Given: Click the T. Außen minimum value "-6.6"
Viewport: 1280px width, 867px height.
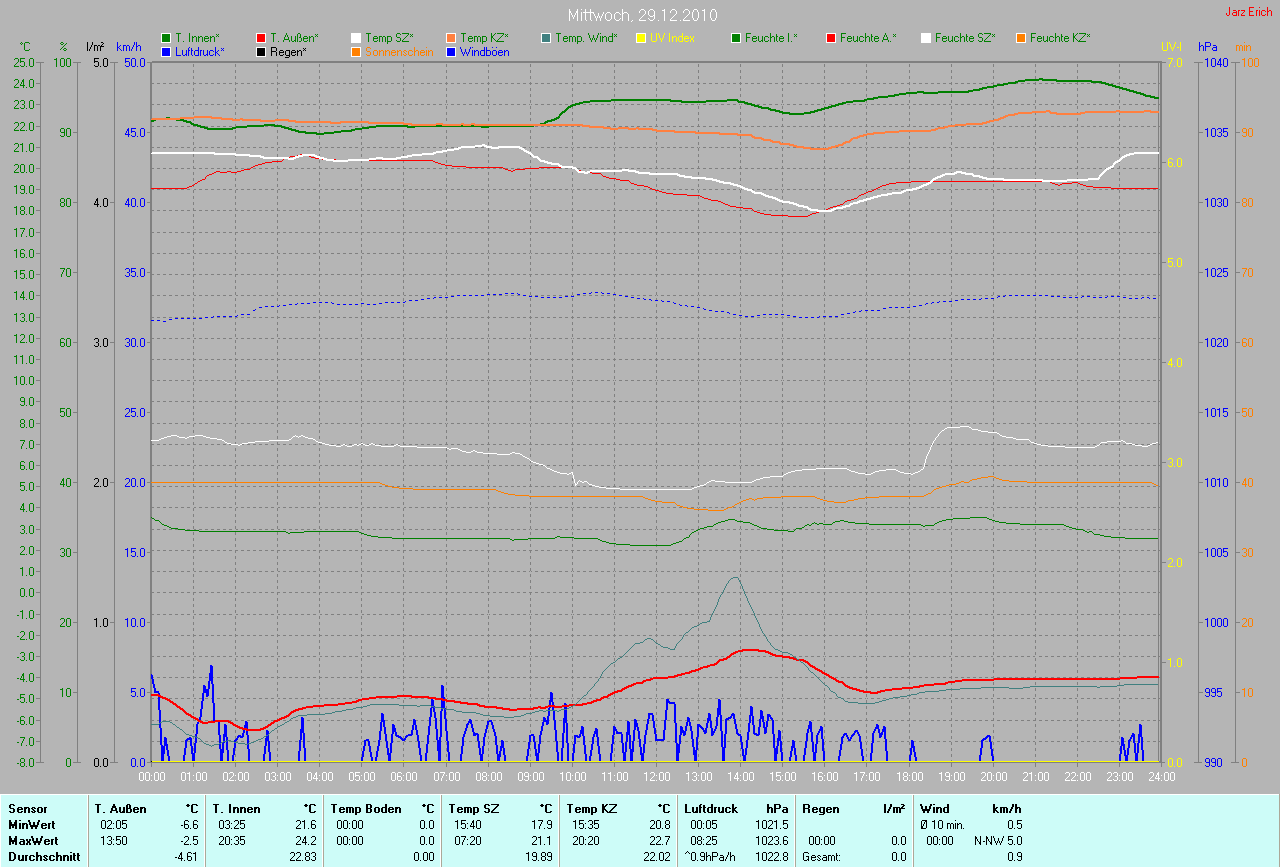Looking at the screenshot, I should [x=188, y=825].
